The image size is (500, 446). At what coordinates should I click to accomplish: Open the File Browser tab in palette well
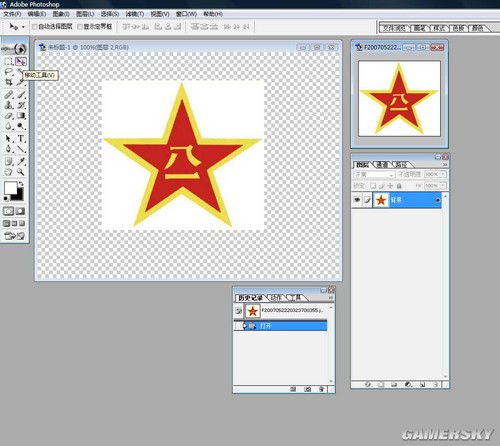pyautogui.click(x=395, y=28)
